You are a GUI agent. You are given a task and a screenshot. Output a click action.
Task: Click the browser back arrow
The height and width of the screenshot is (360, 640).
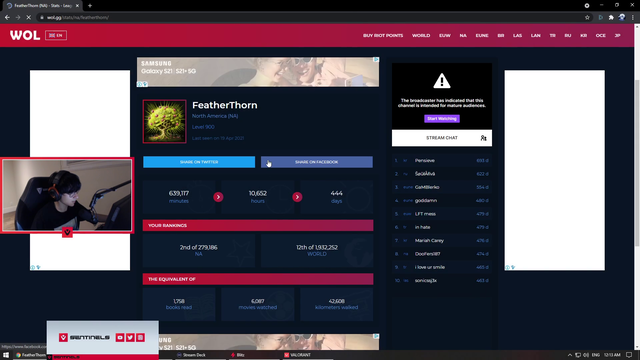7,18
